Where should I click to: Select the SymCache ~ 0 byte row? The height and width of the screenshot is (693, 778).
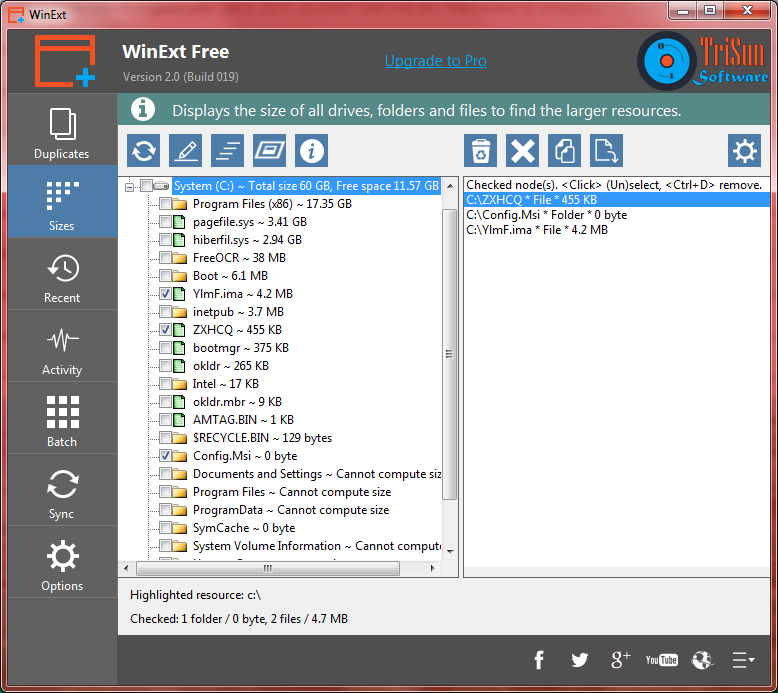tap(244, 528)
